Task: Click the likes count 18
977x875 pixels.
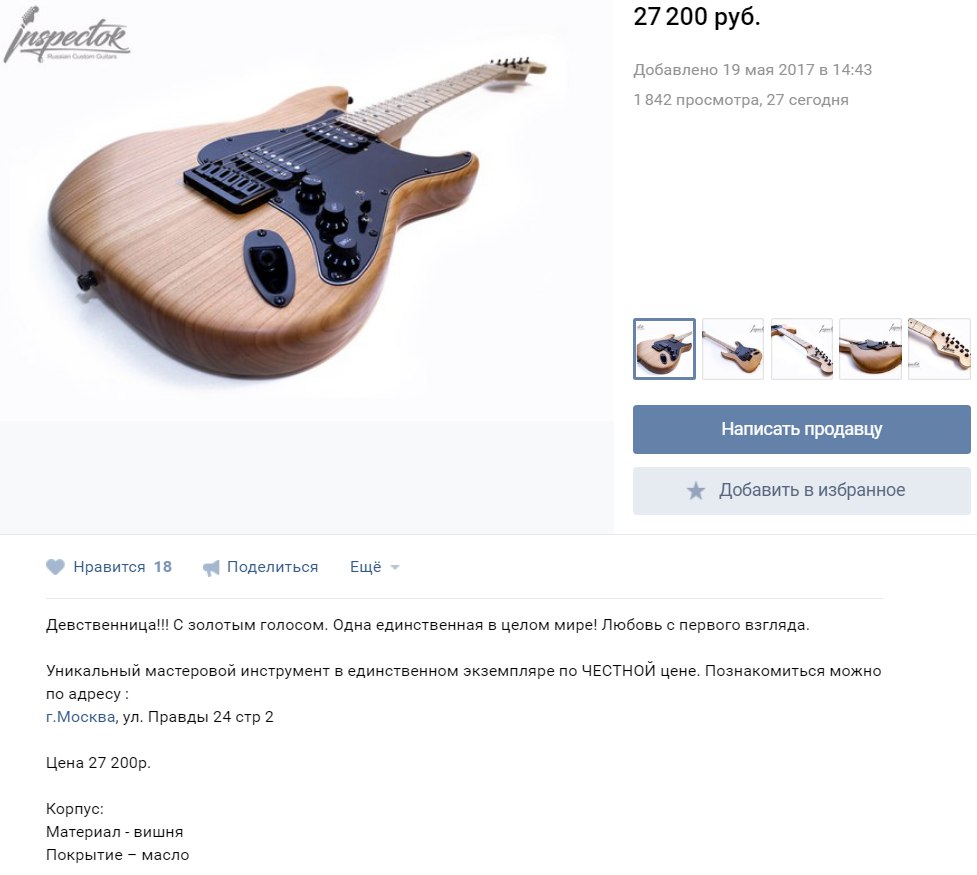Action: point(163,567)
